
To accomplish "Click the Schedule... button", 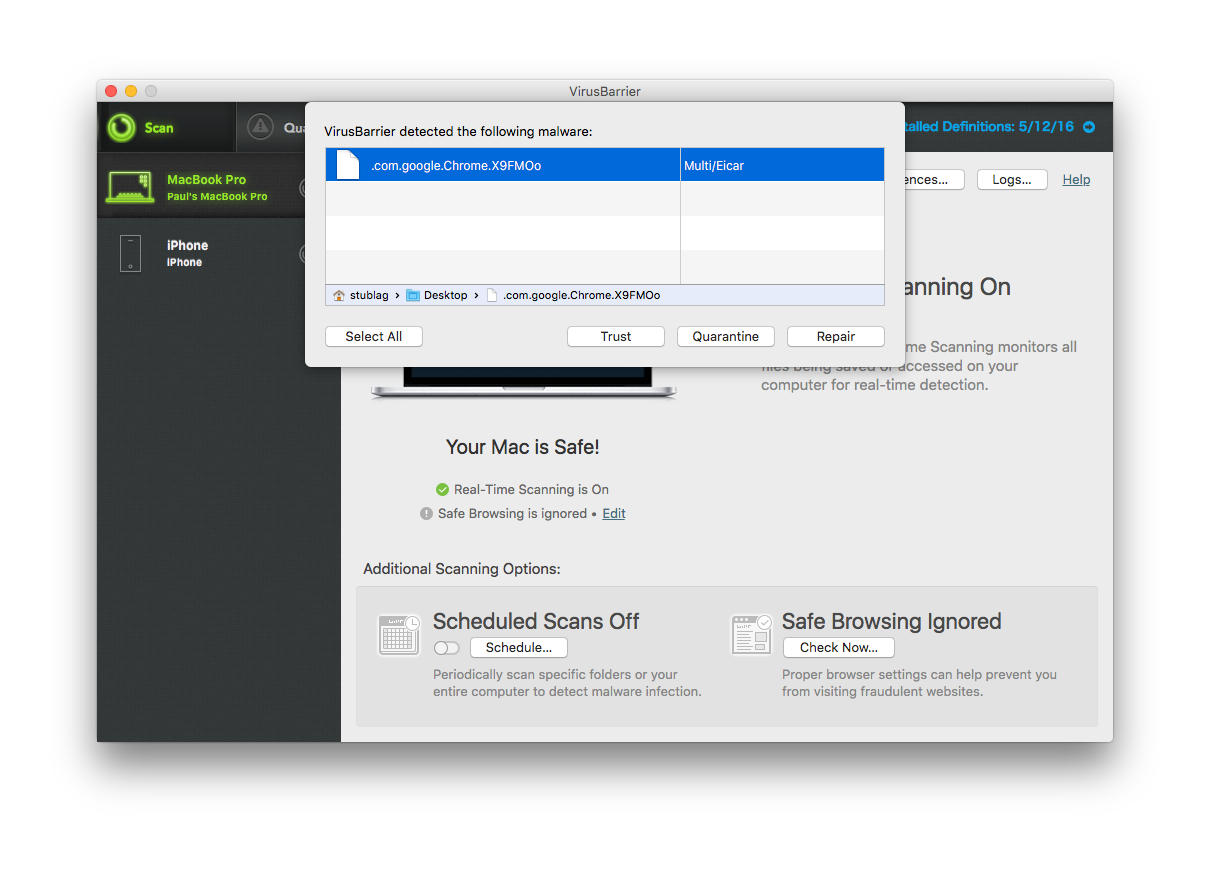I will pos(519,648).
